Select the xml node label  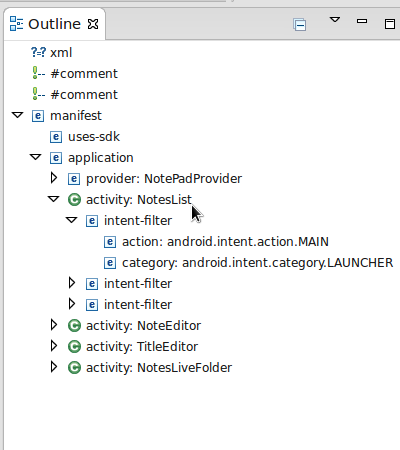tap(61, 53)
